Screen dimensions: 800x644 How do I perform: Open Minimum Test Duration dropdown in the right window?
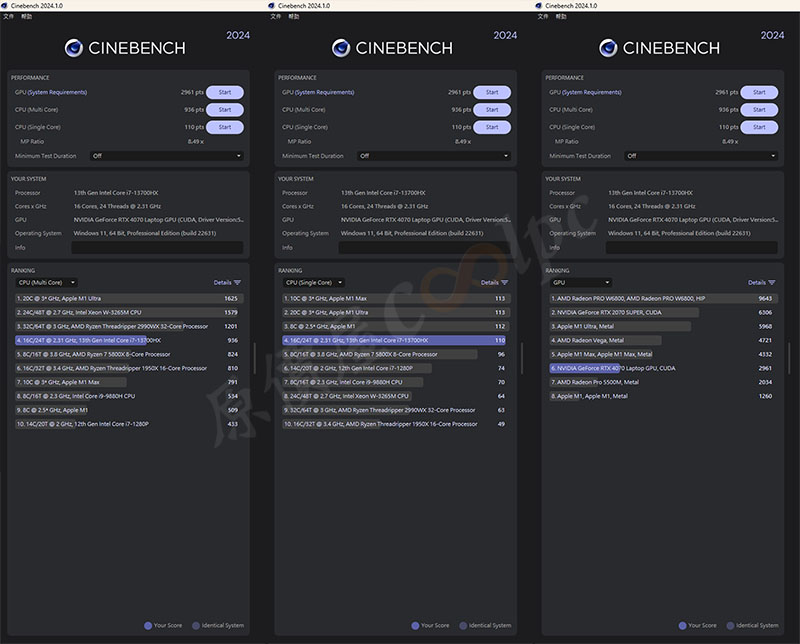(701, 156)
